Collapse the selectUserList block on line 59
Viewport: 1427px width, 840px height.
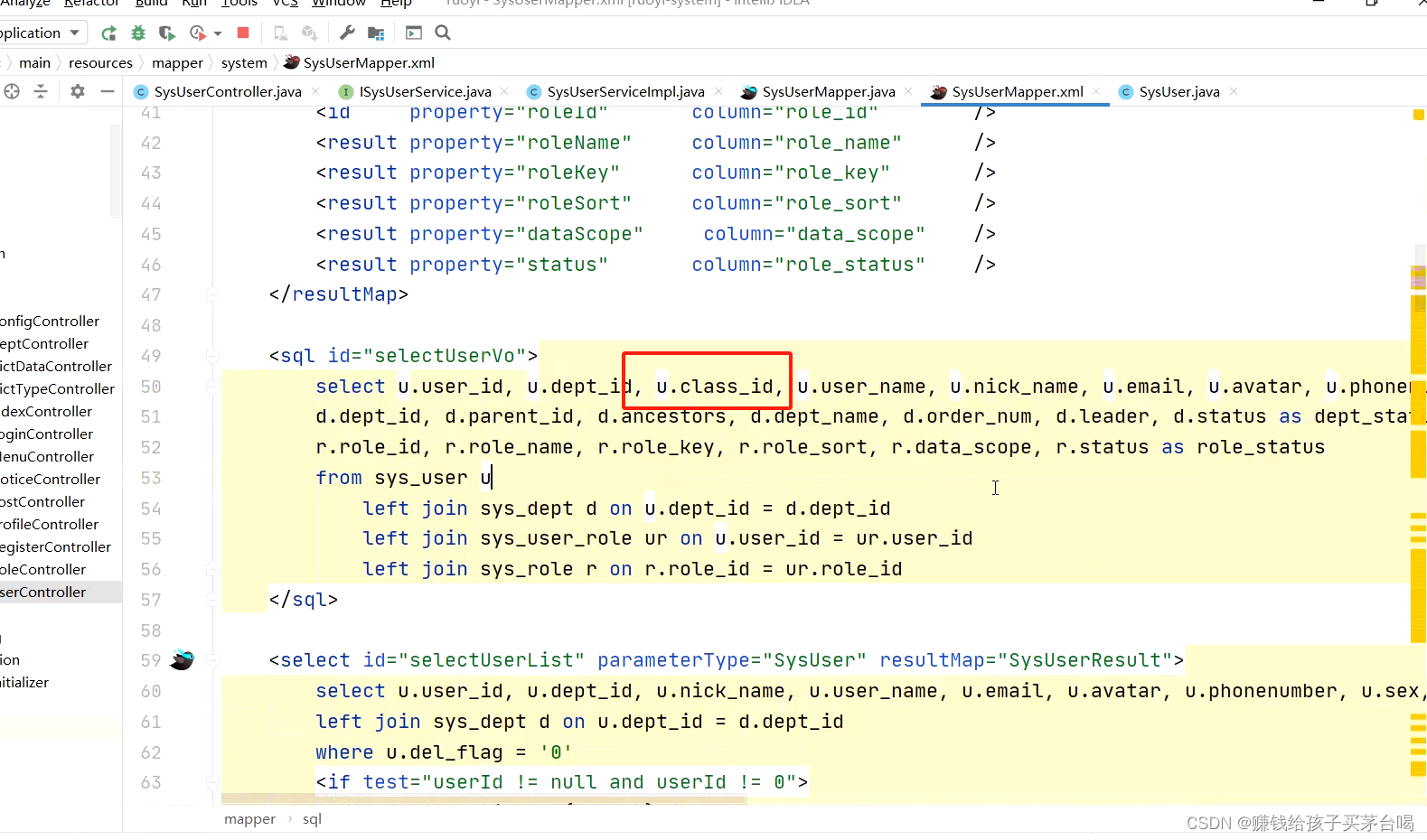pyautogui.click(x=212, y=660)
